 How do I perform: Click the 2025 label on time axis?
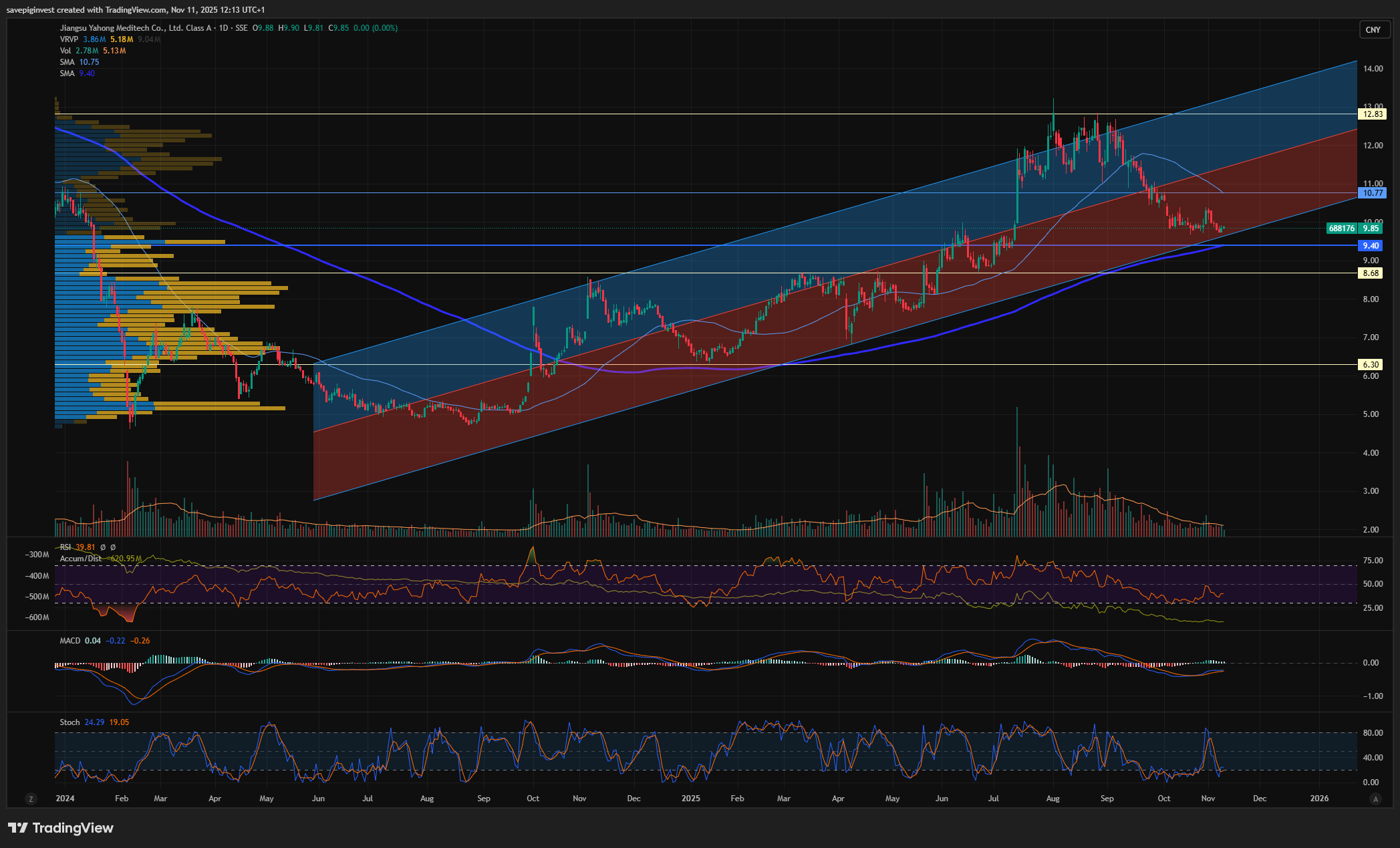[690, 799]
